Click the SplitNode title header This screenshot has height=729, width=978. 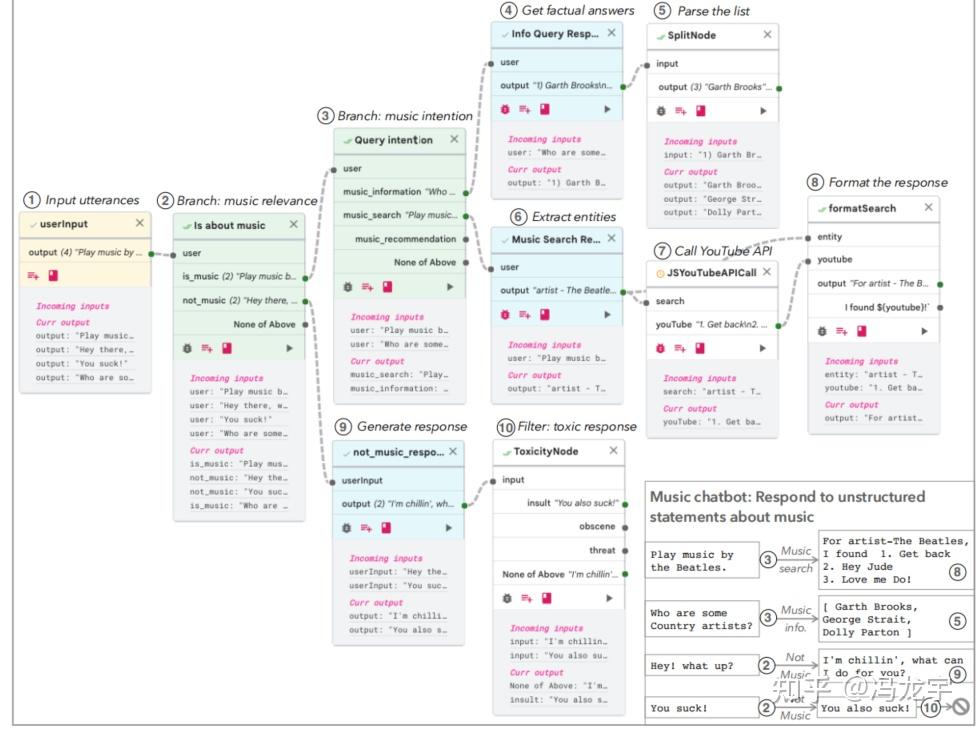(x=713, y=36)
